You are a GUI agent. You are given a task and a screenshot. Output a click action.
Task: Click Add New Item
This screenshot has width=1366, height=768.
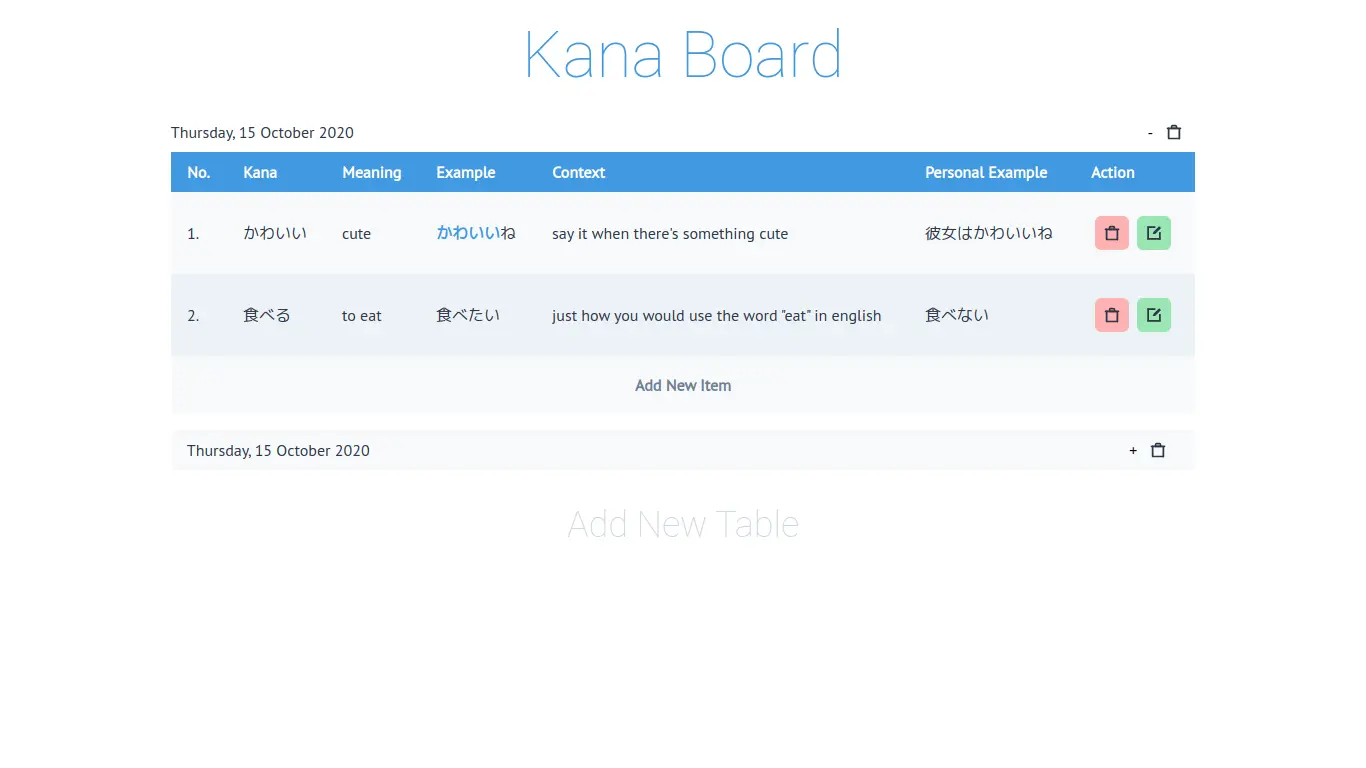(683, 385)
